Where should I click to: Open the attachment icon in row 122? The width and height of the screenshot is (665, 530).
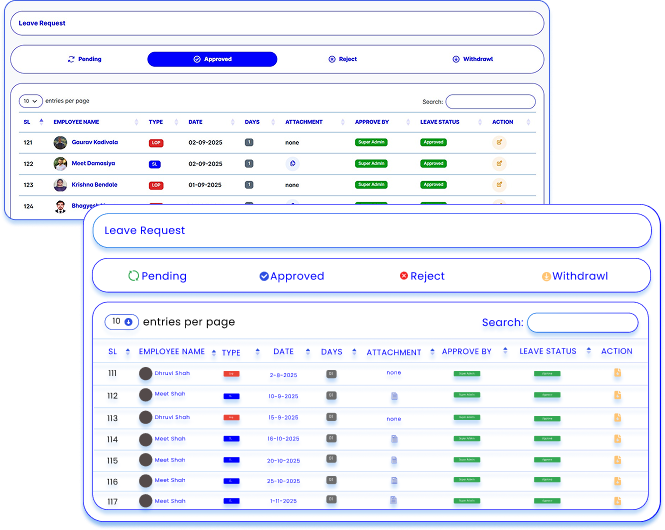(x=292, y=163)
